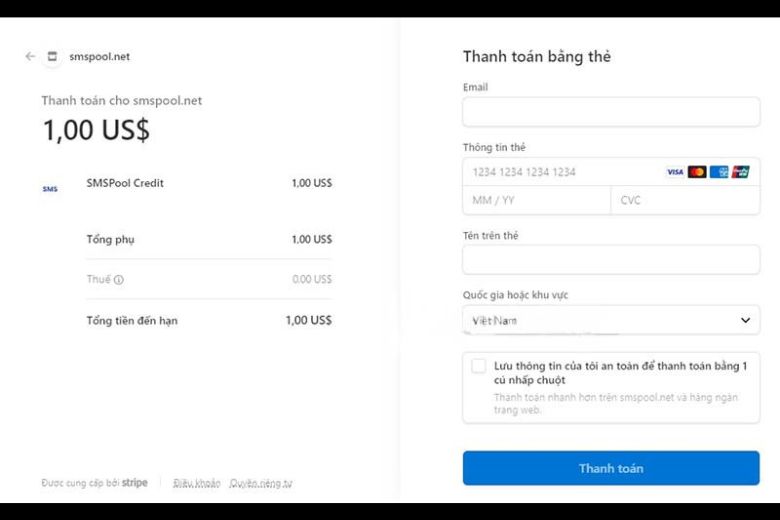Viewport: 780px width, 520px height.
Task: Click the American Express card icon
Action: [719, 172]
